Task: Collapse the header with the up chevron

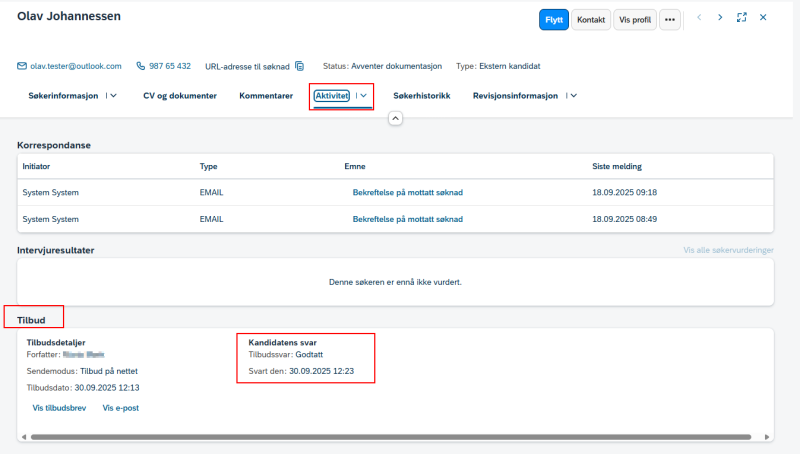Action: (395, 118)
